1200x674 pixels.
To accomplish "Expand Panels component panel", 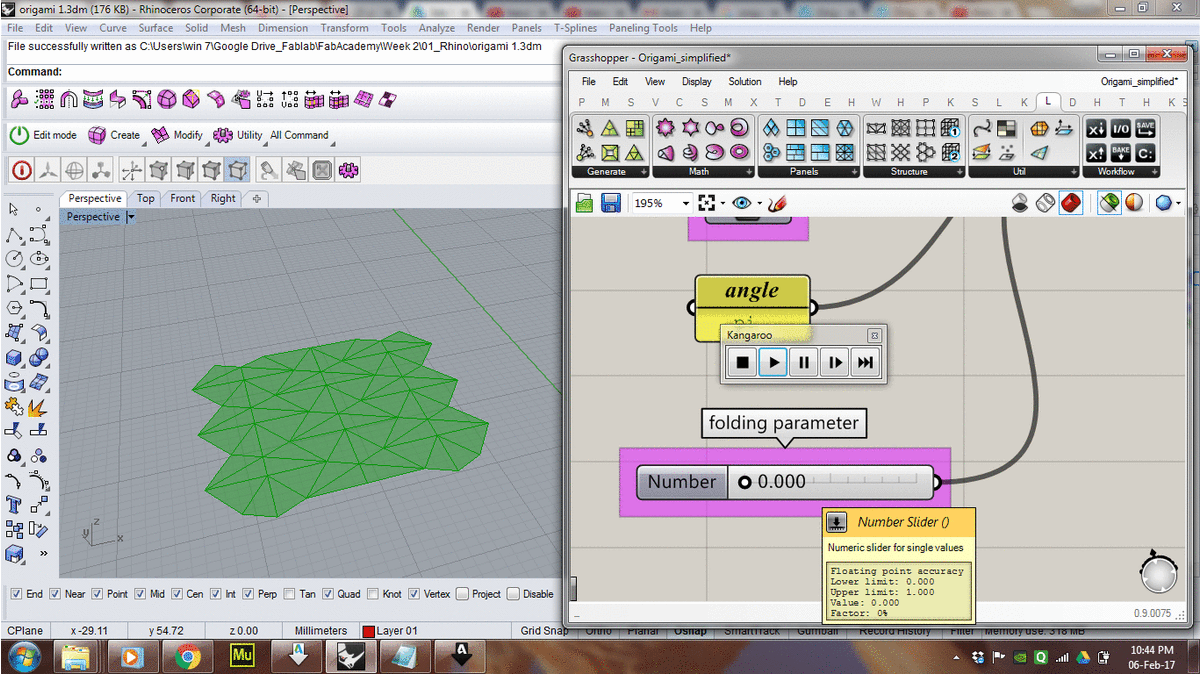I will pyautogui.click(x=853, y=172).
